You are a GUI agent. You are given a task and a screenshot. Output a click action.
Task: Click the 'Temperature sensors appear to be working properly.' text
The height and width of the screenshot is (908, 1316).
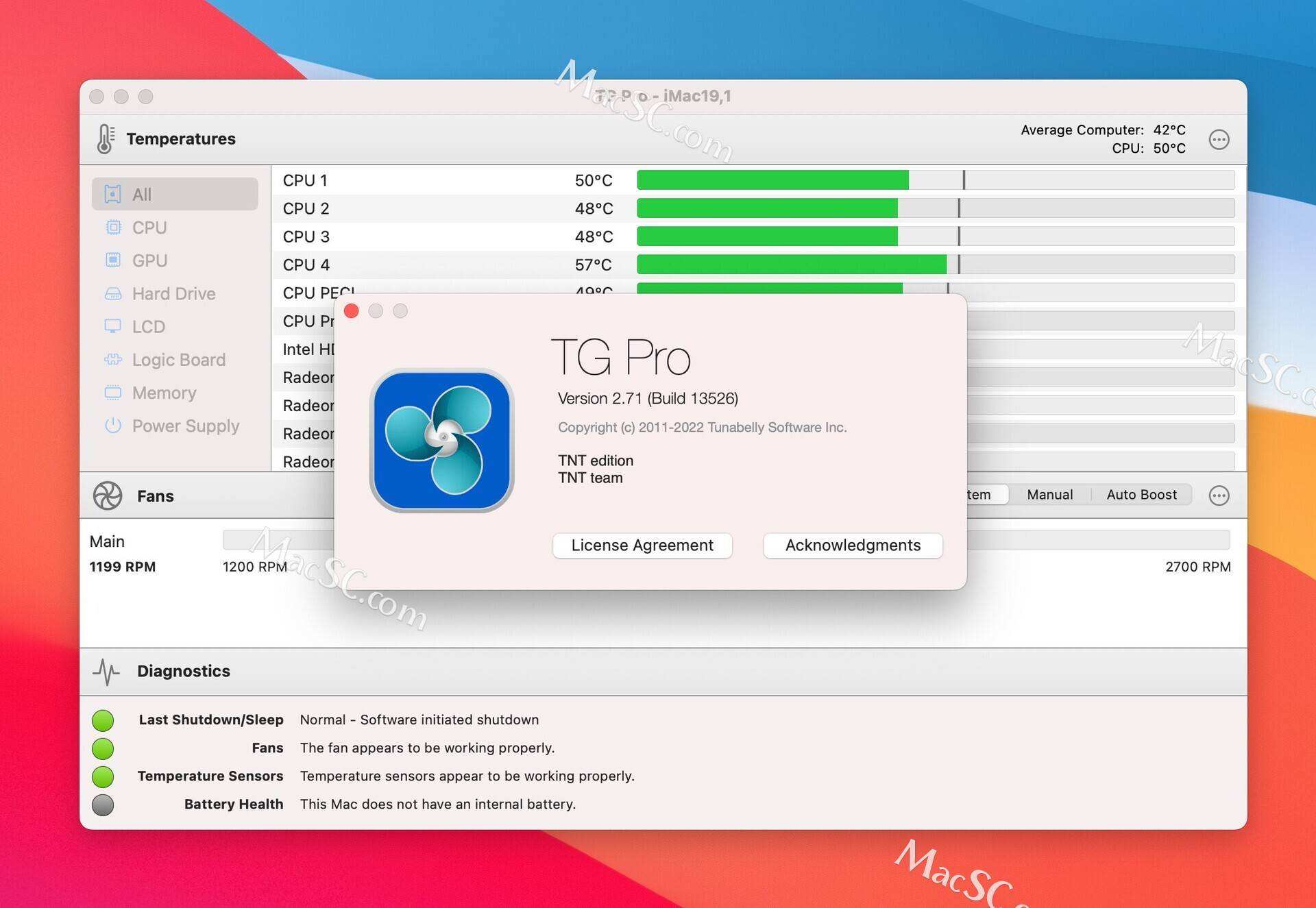click(x=467, y=776)
